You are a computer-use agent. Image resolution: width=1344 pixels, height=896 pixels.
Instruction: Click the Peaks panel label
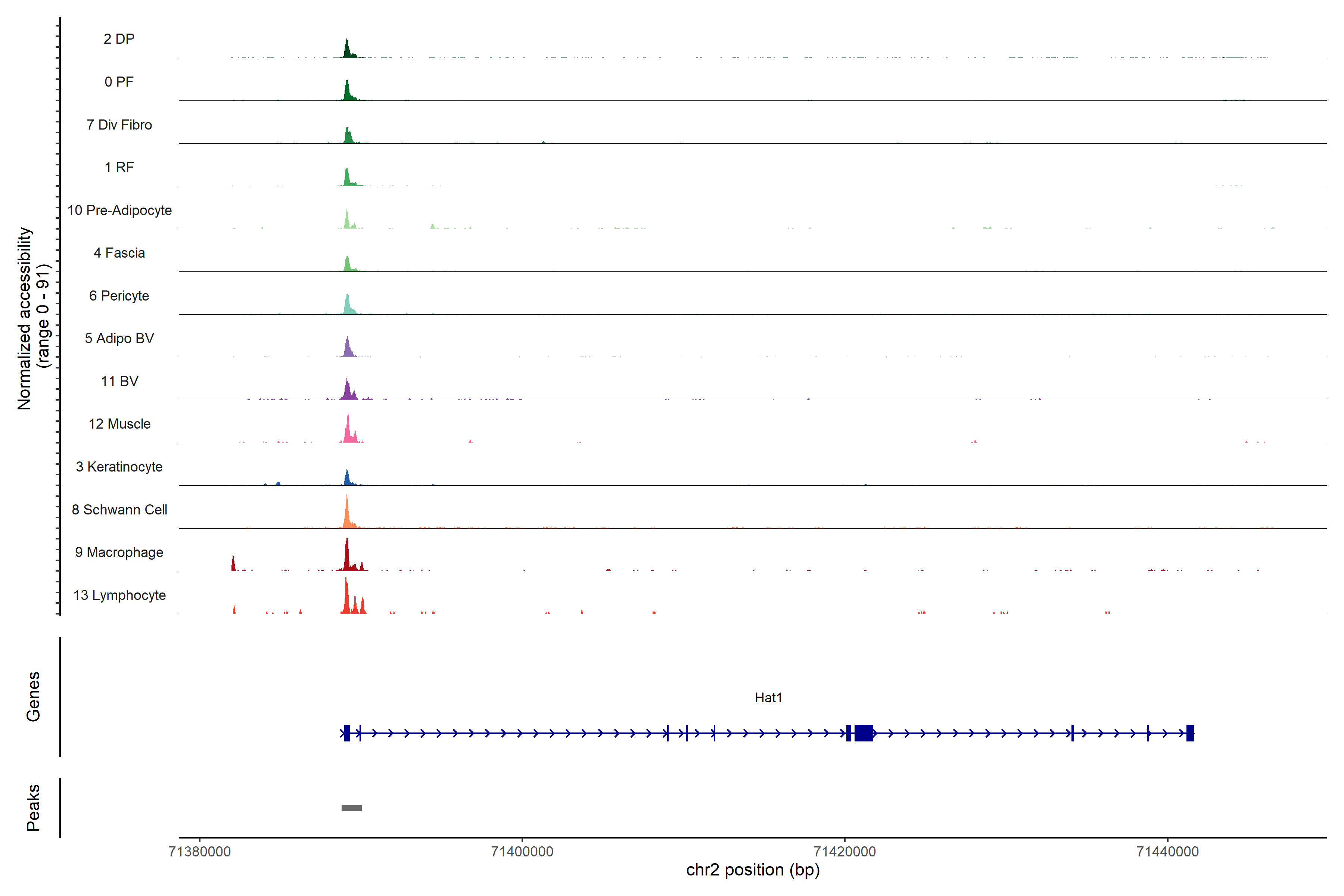click(33, 808)
